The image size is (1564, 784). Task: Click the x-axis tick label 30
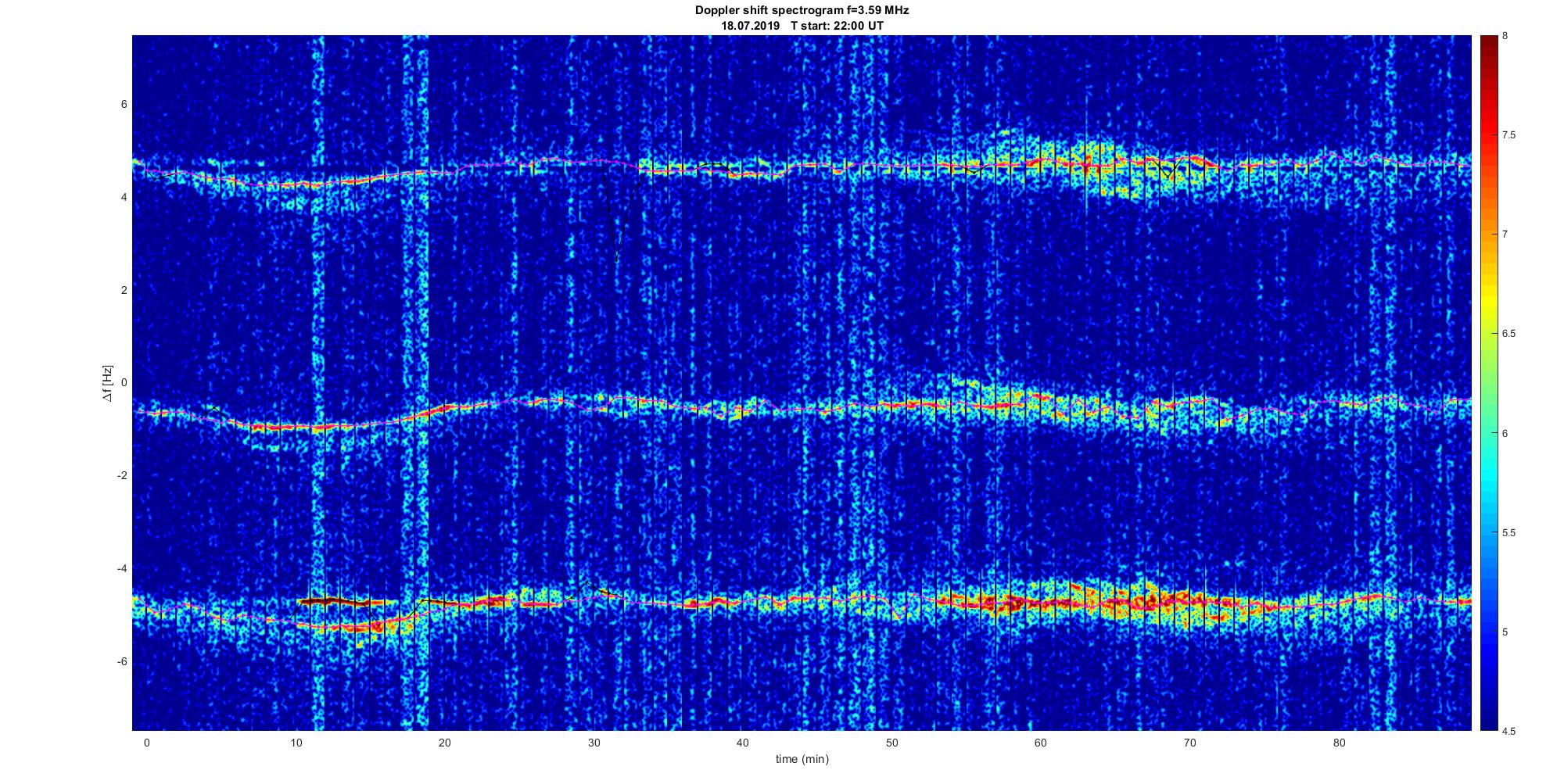click(594, 743)
